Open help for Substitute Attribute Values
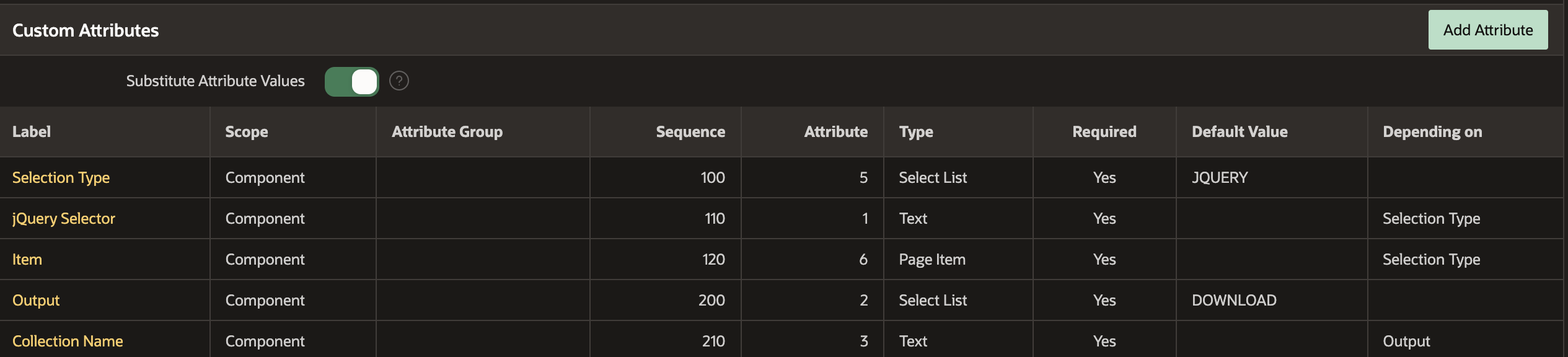1568x357 pixels. (399, 81)
